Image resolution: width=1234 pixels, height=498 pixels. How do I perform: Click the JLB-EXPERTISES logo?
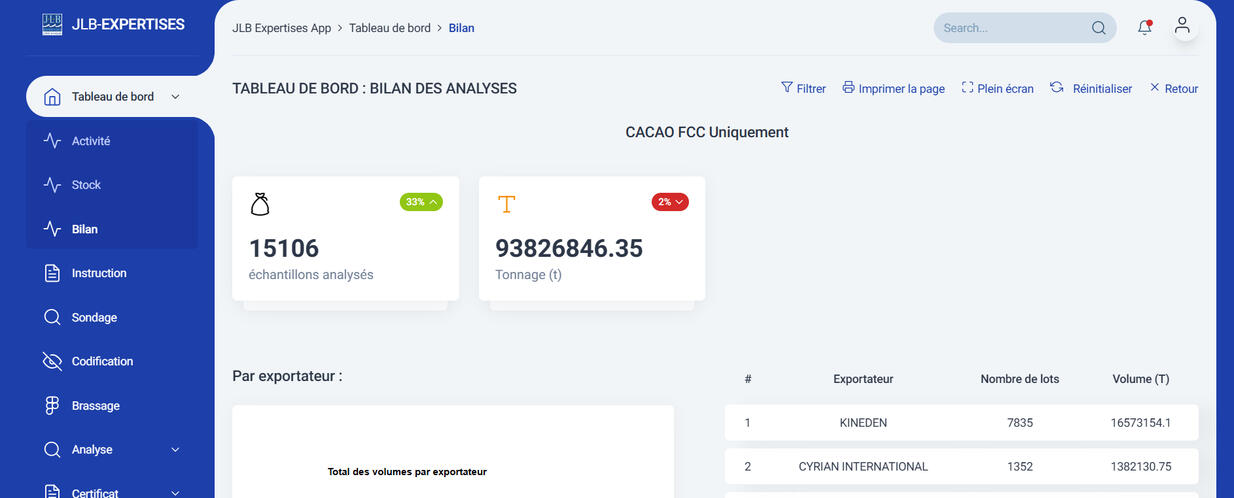coord(53,24)
